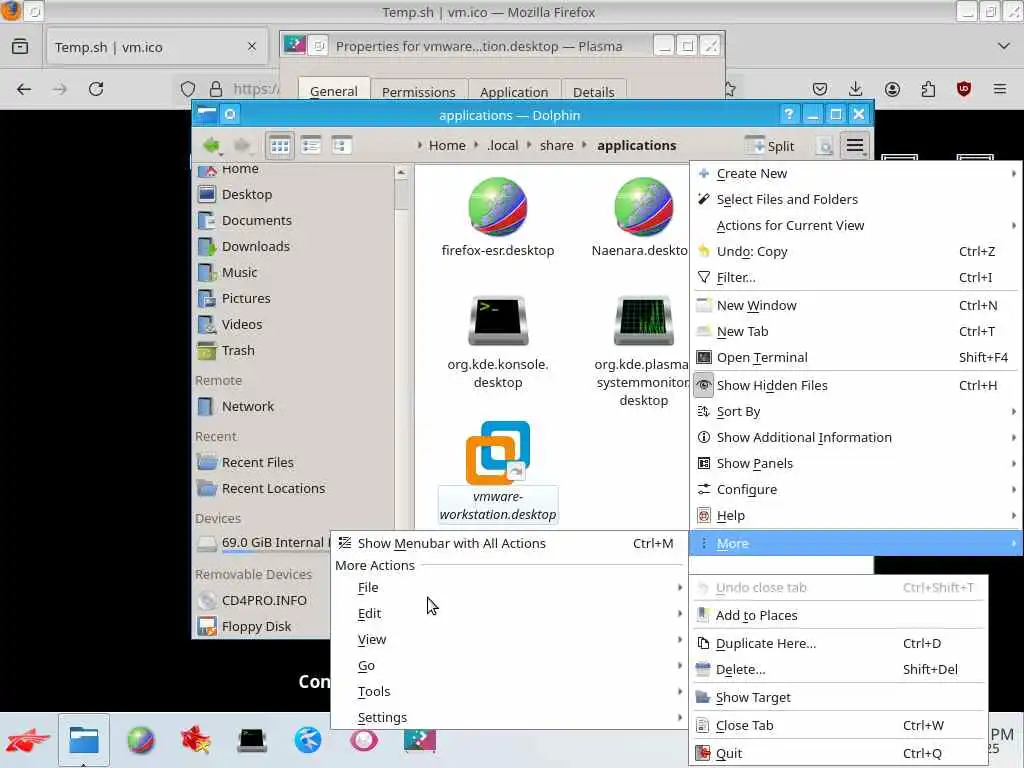Expand Show Additional Information submenu
1024x768 pixels.
856,438
